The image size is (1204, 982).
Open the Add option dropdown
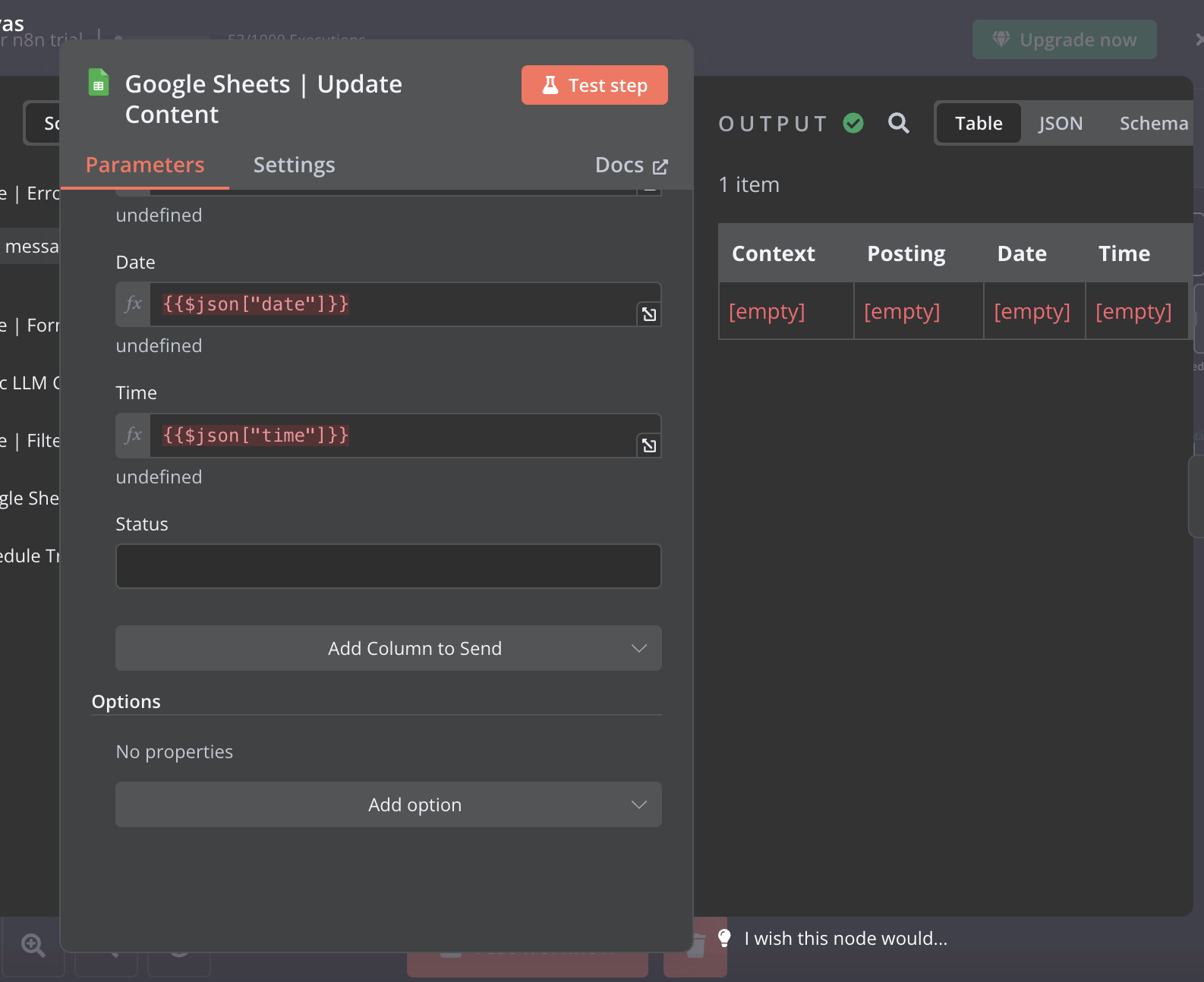pos(389,804)
